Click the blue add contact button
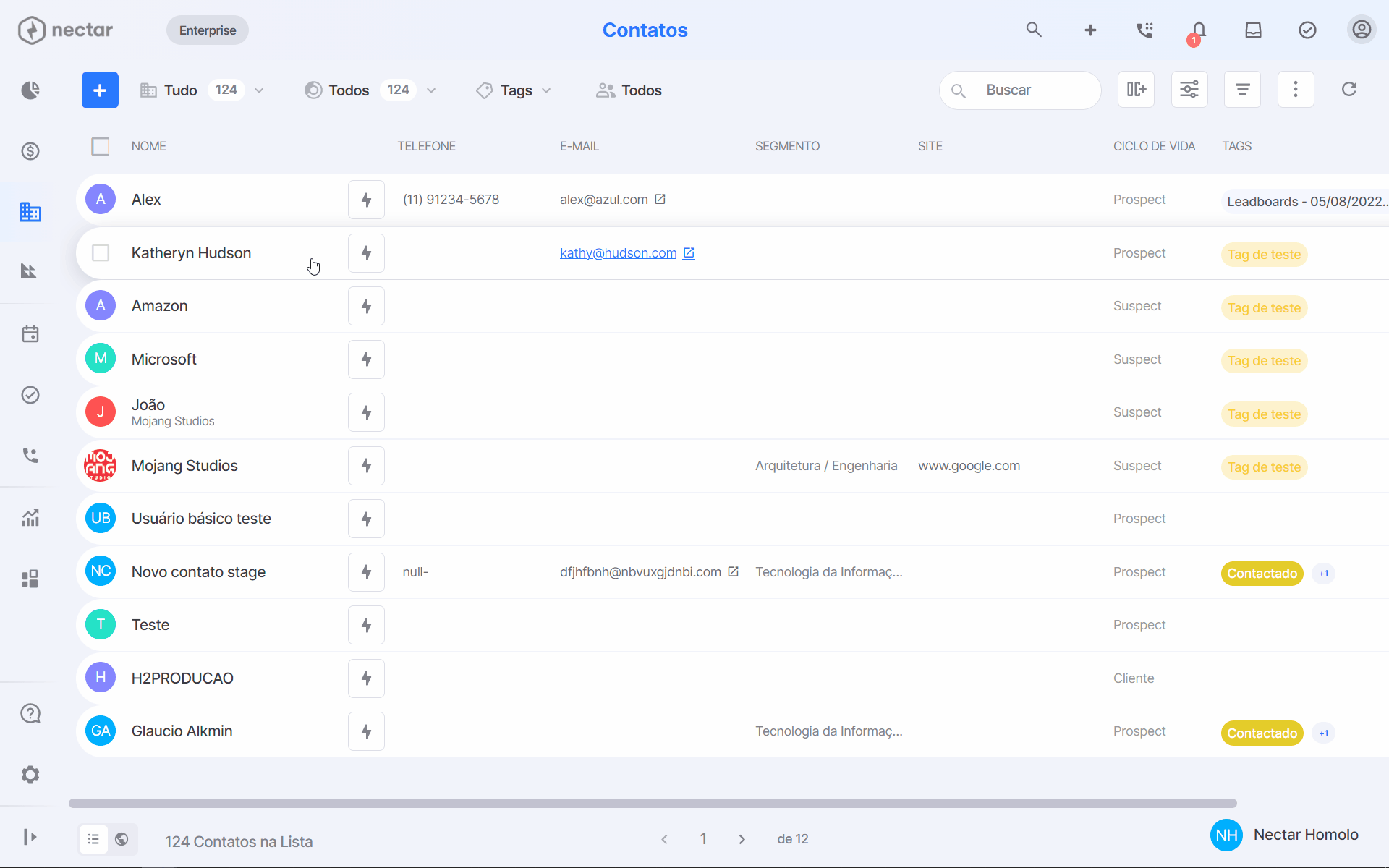1389x868 pixels. (x=100, y=90)
